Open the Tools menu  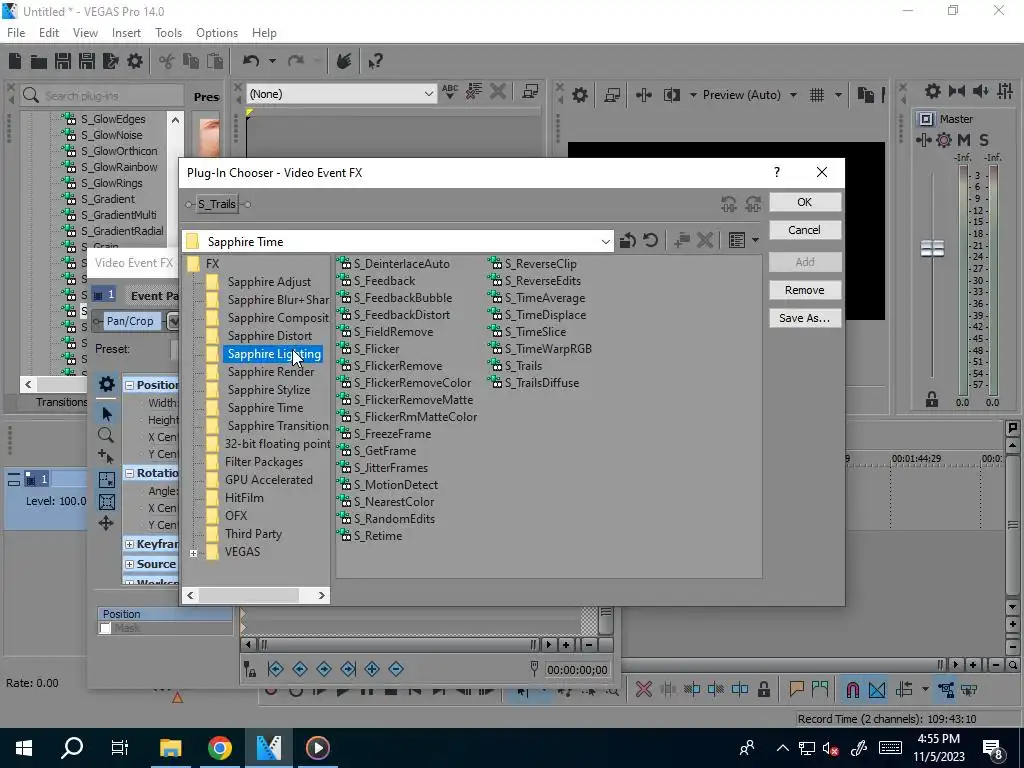168,33
